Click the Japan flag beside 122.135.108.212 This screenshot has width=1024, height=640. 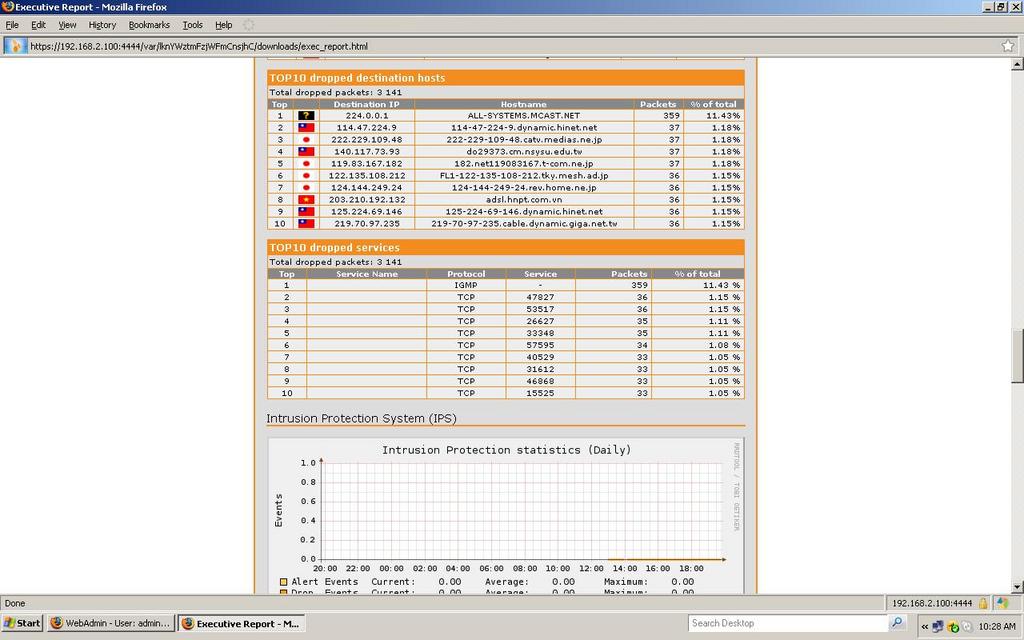click(x=306, y=176)
